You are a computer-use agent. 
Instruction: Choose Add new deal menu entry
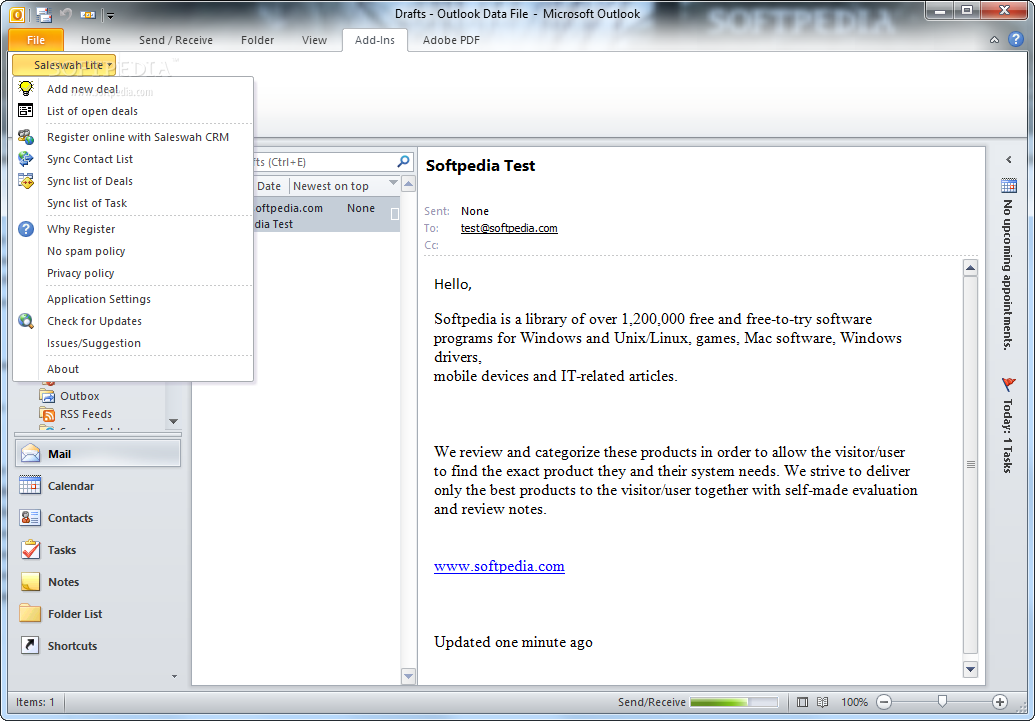click(133, 89)
